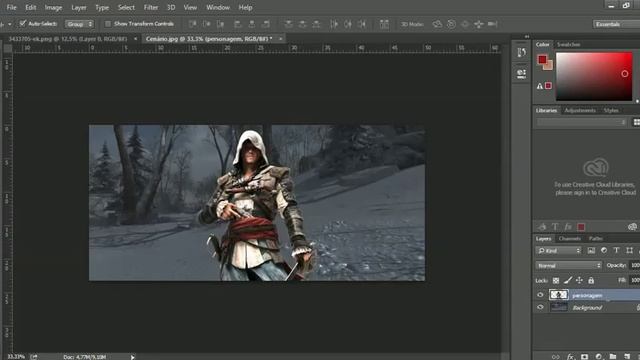Screen dimensions: 640x360
Task: Switch to the Swatches tab
Action: (x=569, y=44)
